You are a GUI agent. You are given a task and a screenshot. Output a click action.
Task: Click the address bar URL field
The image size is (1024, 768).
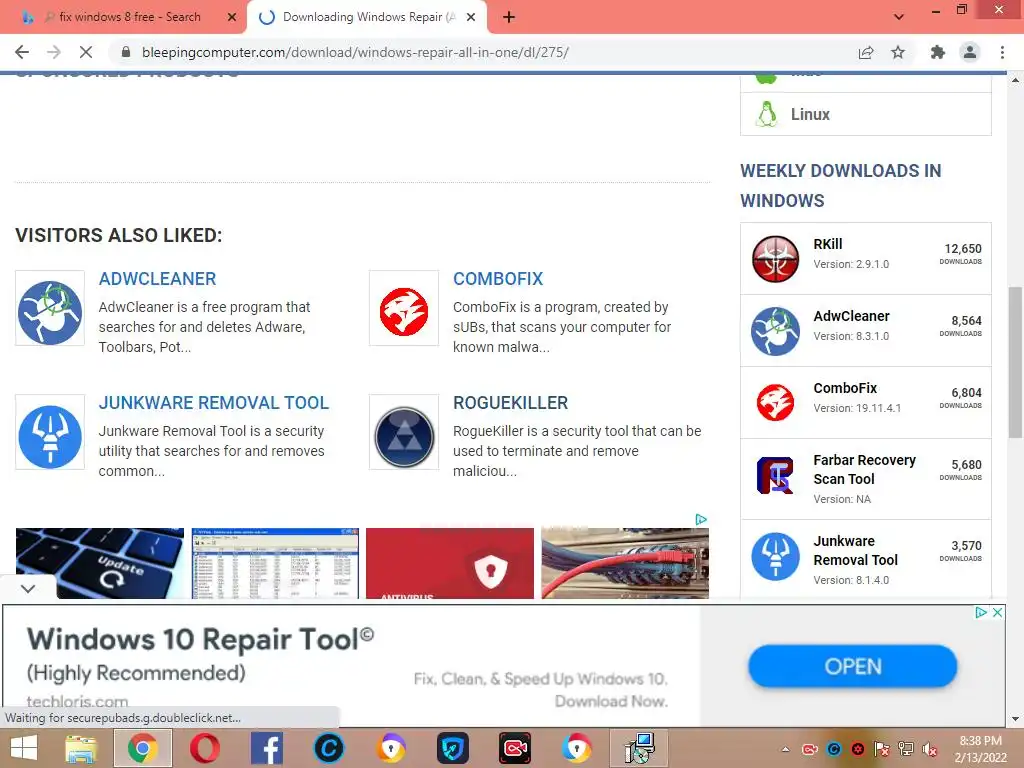pos(483,52)
